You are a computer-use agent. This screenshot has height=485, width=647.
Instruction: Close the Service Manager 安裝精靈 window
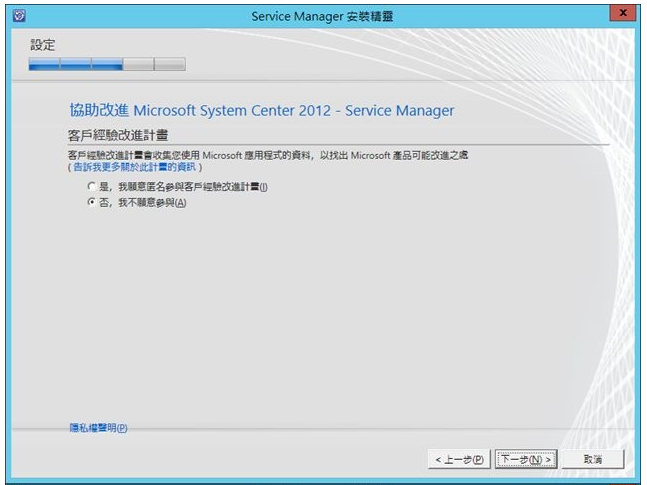(624, 13)
